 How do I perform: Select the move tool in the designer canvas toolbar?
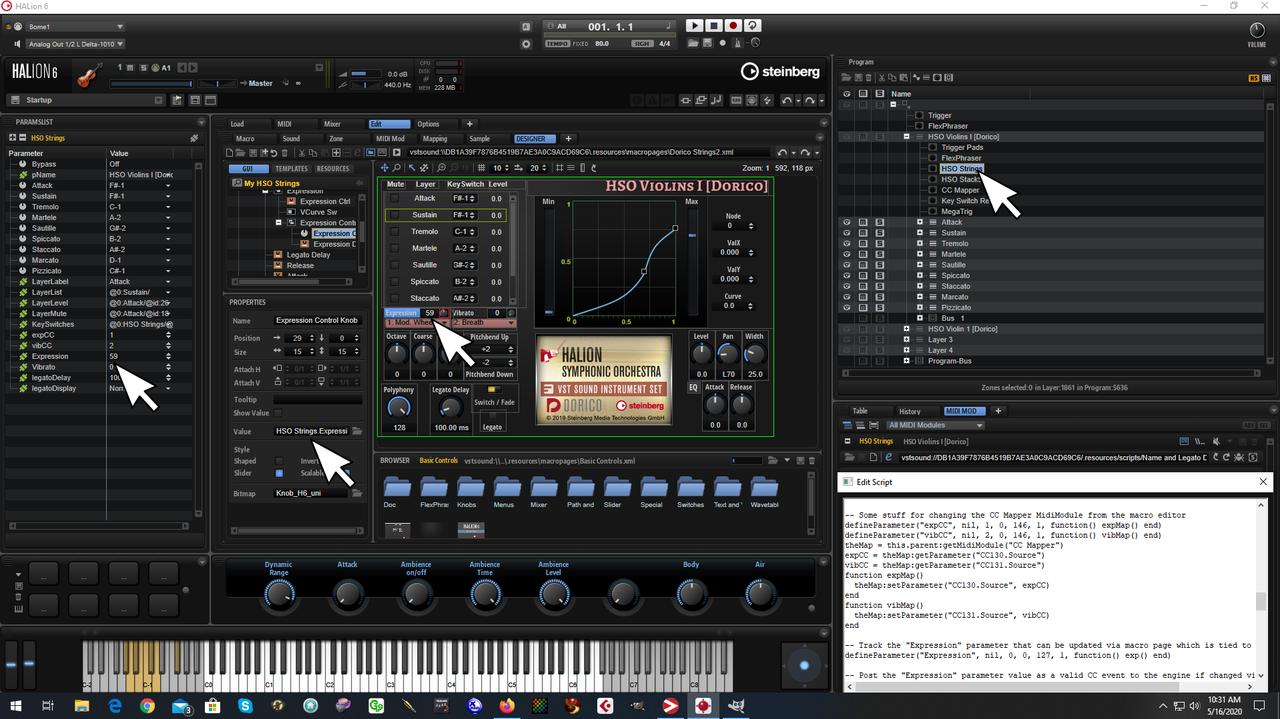coord(385,168)
